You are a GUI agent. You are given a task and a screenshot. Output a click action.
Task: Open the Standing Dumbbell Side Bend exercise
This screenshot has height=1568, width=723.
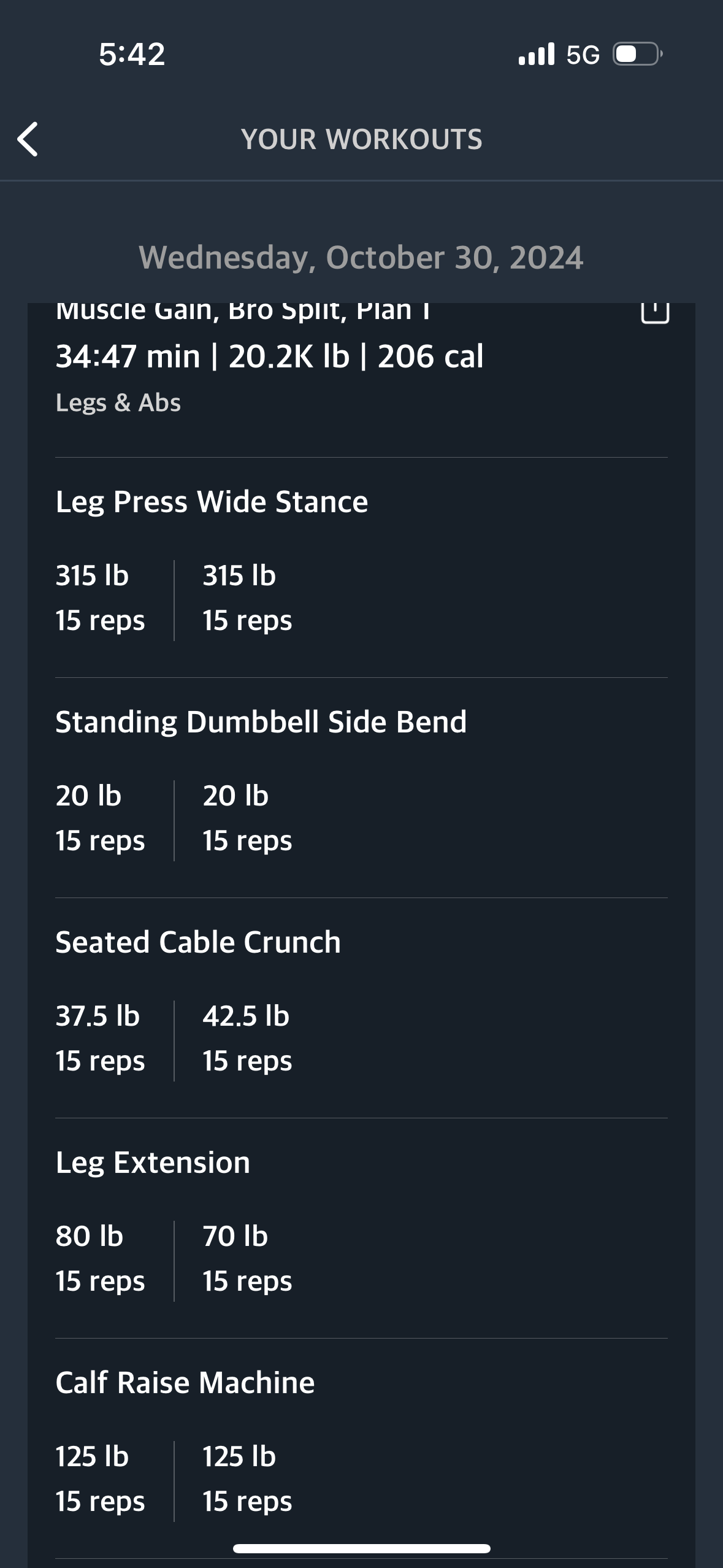click(x=261, y=721)
